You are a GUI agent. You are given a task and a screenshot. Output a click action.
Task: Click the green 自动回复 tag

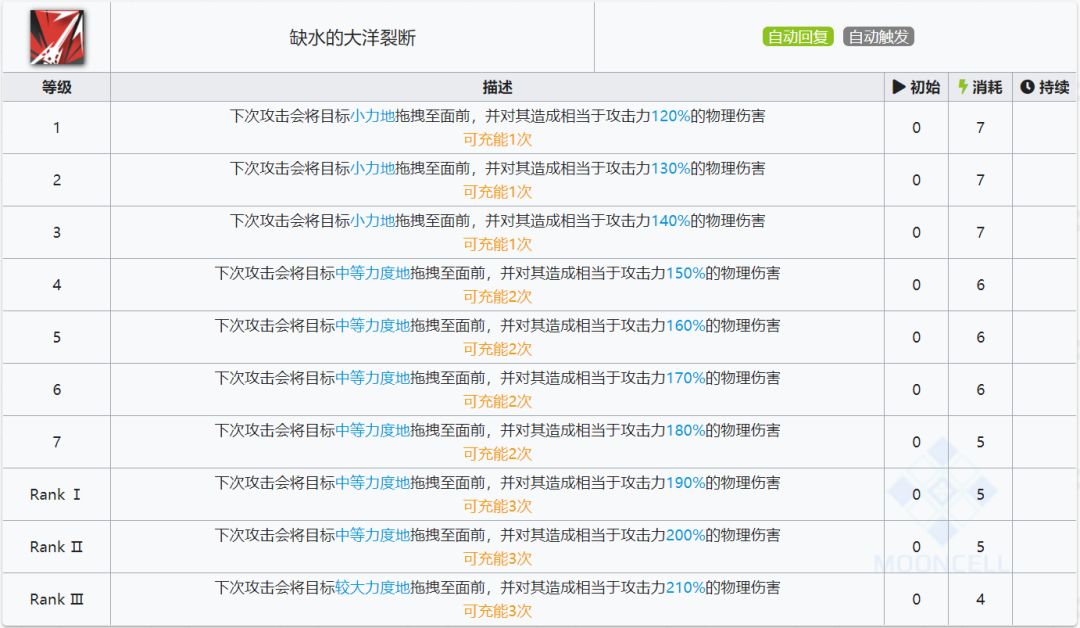tap(798, 37)
